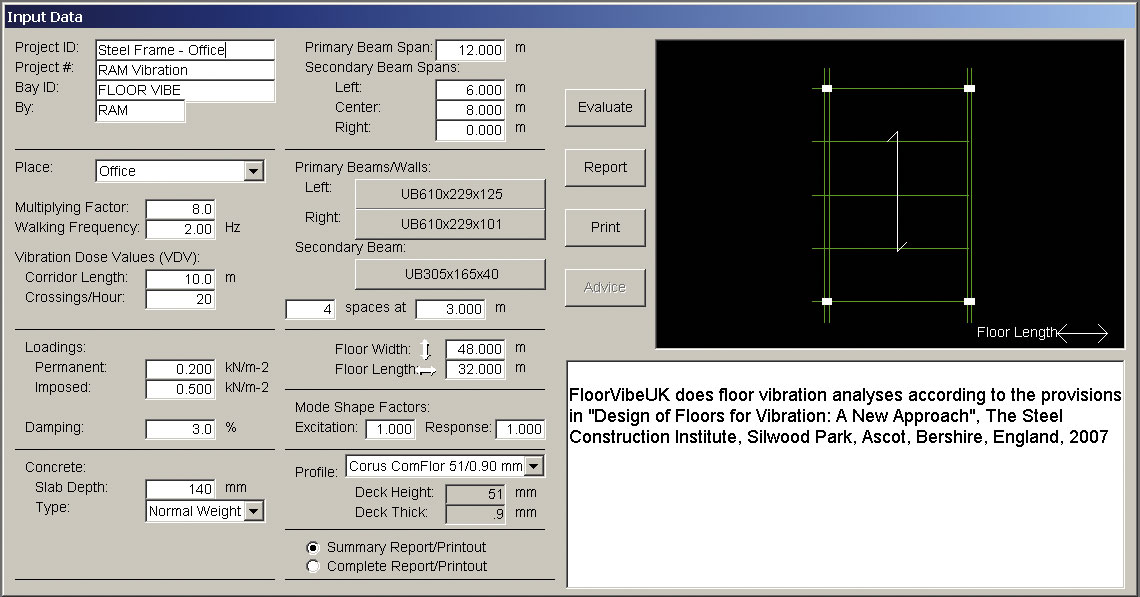The image size is (1140, 597).
Task: Click the Floor Width vertical arrow icon
Action: (426, 350)
